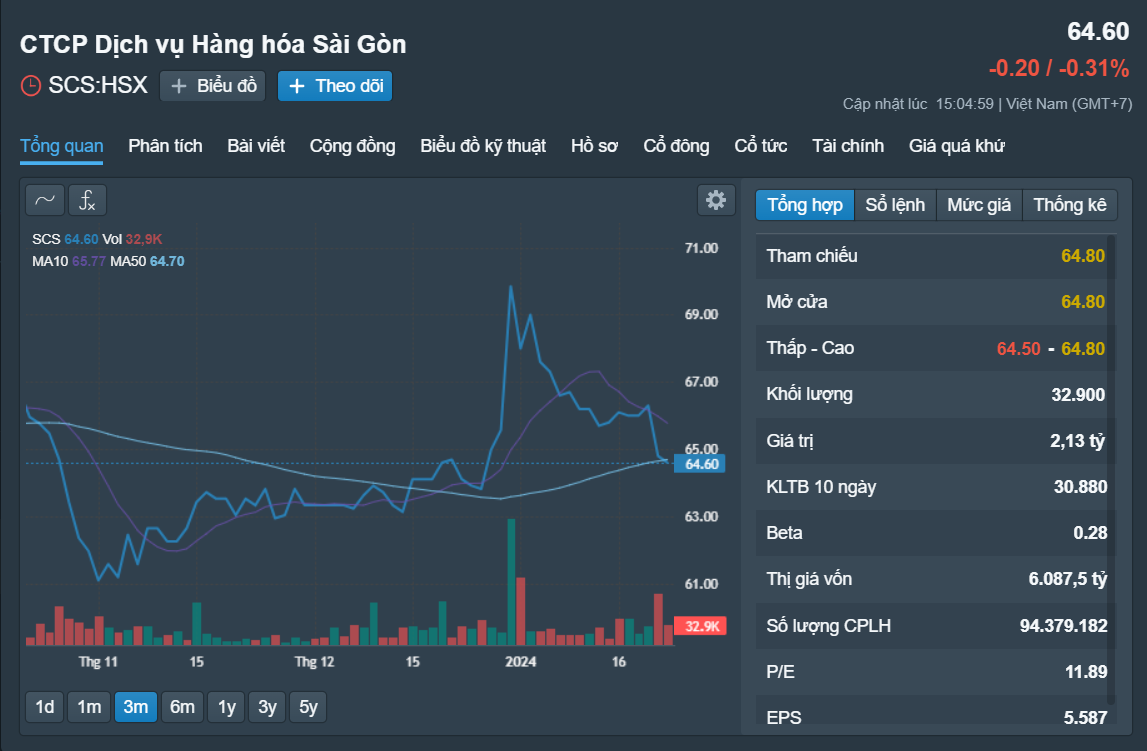Click the Thg 11 label on time axis
Image resolution: width=1147 pixels, height=751 pixels.
point(98,662)
